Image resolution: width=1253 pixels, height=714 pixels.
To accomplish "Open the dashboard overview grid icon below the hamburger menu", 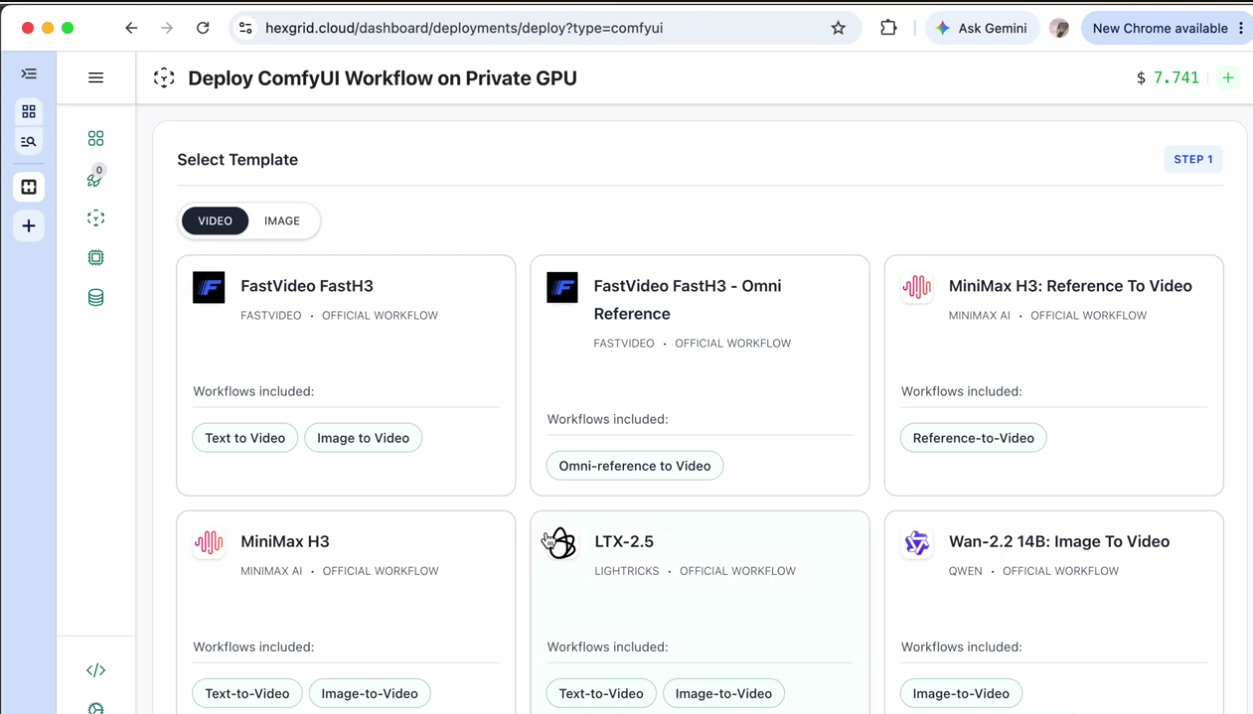I will coord(96,138).
